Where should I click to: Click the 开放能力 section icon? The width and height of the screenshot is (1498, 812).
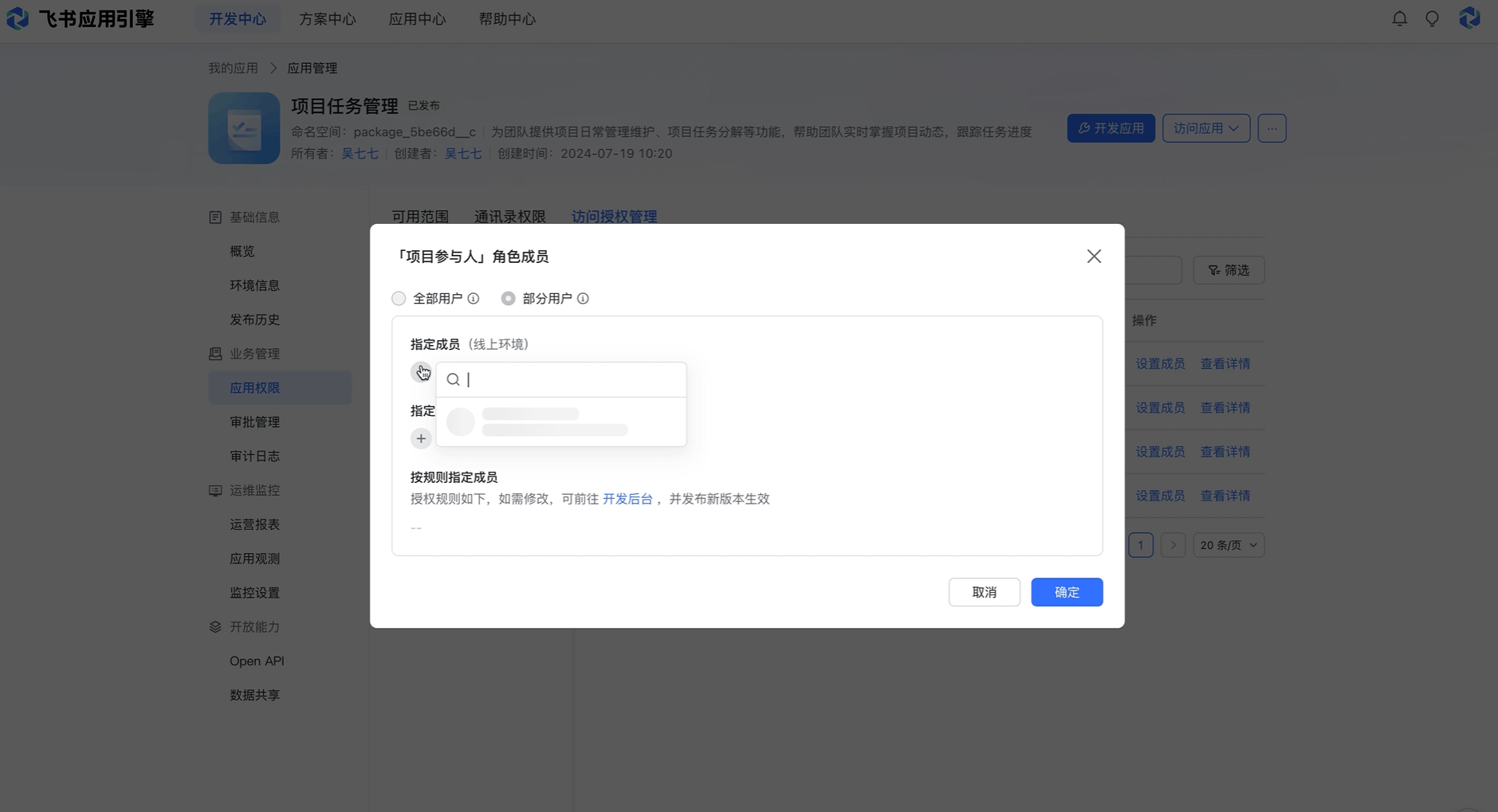[x=215, y=626]
